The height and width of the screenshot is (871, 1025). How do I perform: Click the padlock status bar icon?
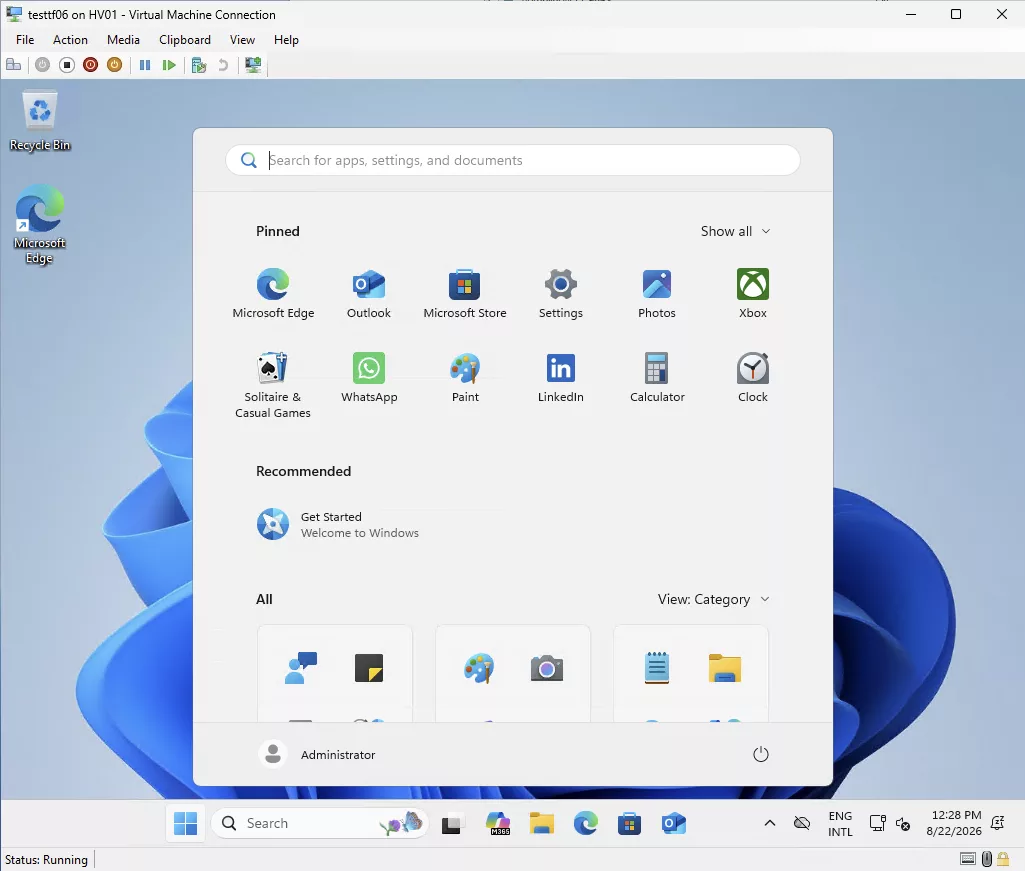(1003, 859)
